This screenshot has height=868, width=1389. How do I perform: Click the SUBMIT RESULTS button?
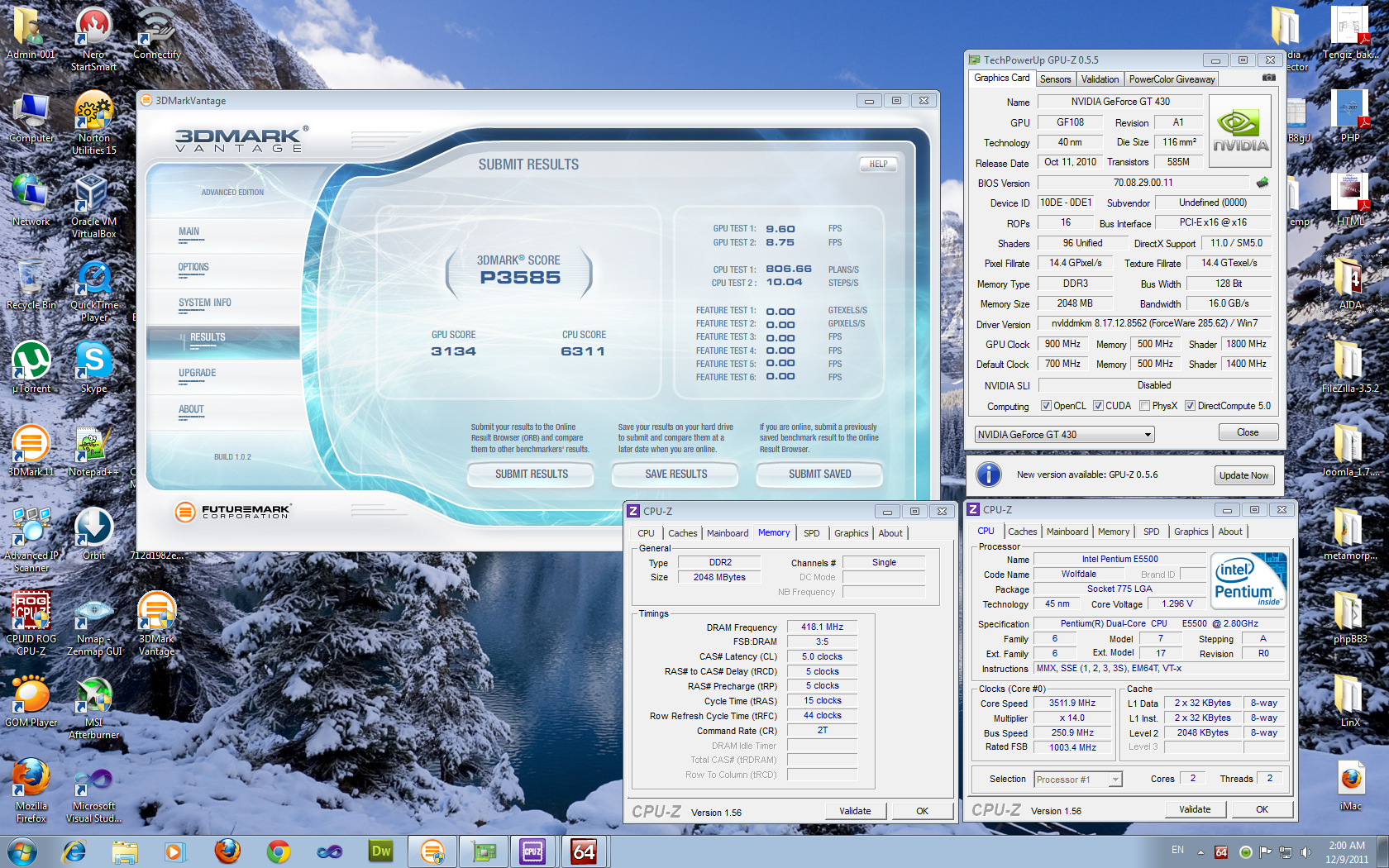click(x=531, y=474)
